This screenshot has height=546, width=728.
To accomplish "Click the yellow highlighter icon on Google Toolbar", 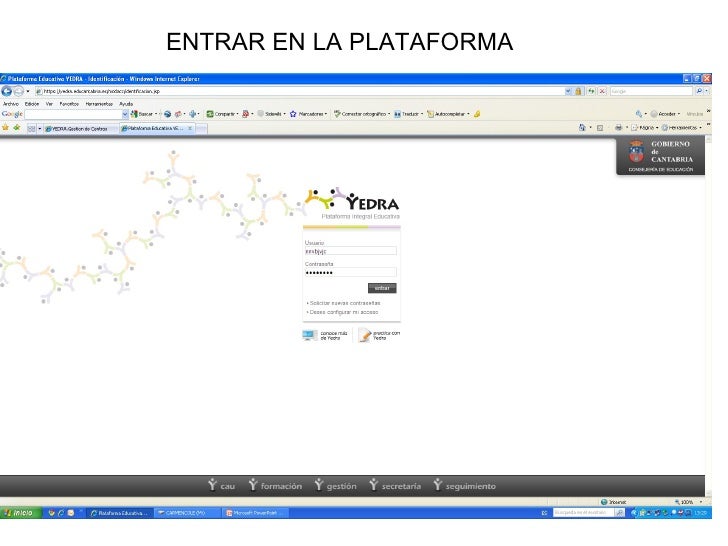I will click(477, 114).
